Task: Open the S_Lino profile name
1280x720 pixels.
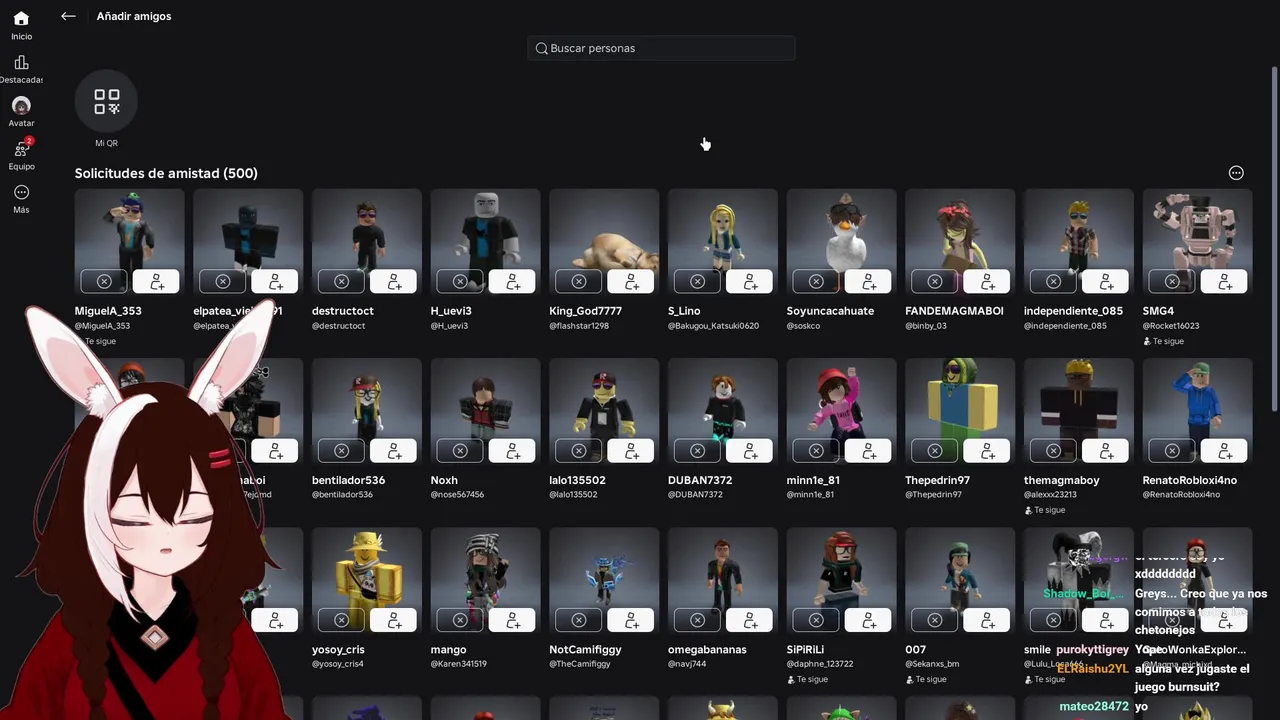Action: [x=684, y=311]
